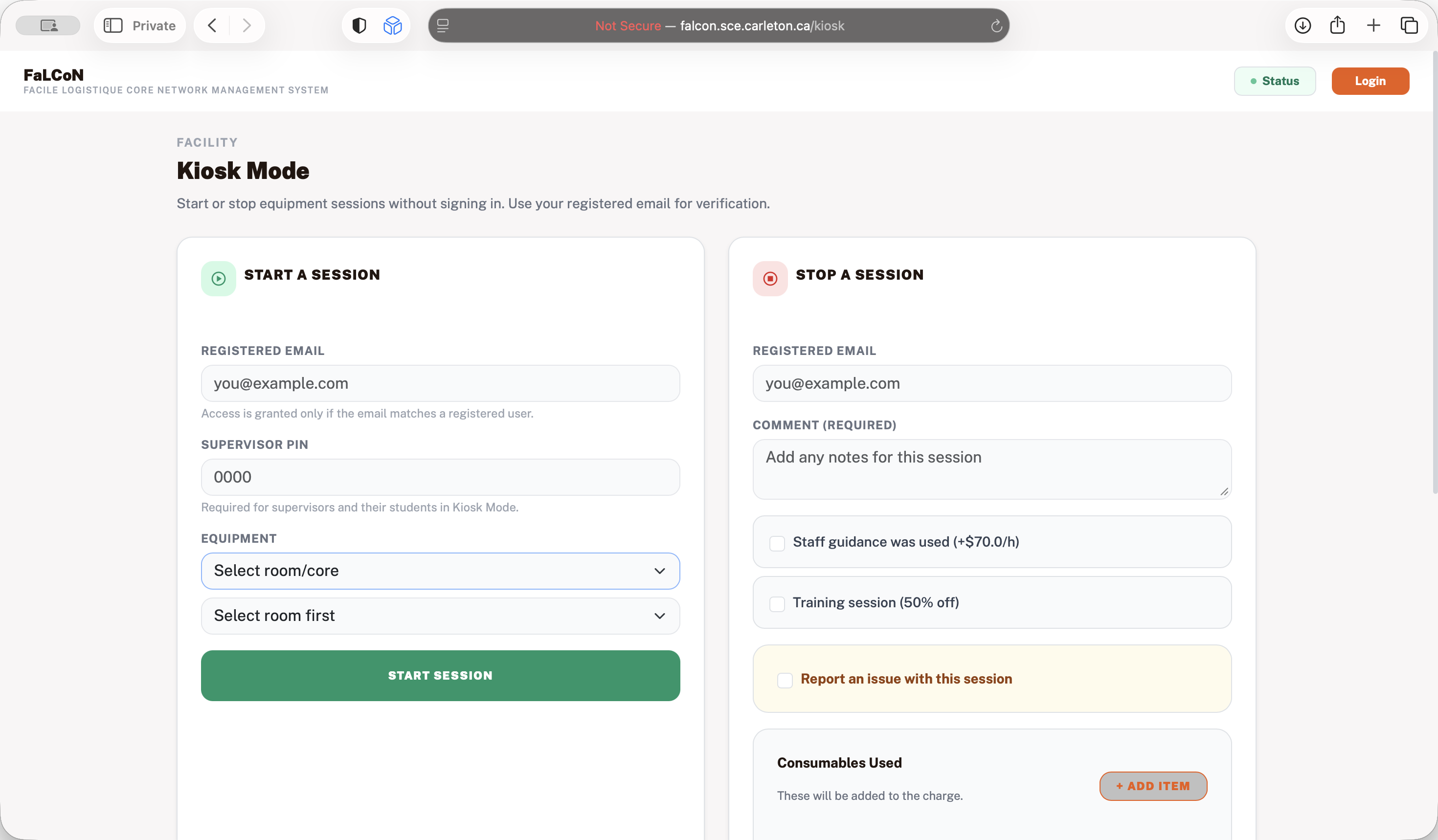
Task: Open tab overview icon
Action: click(1409, 25)
